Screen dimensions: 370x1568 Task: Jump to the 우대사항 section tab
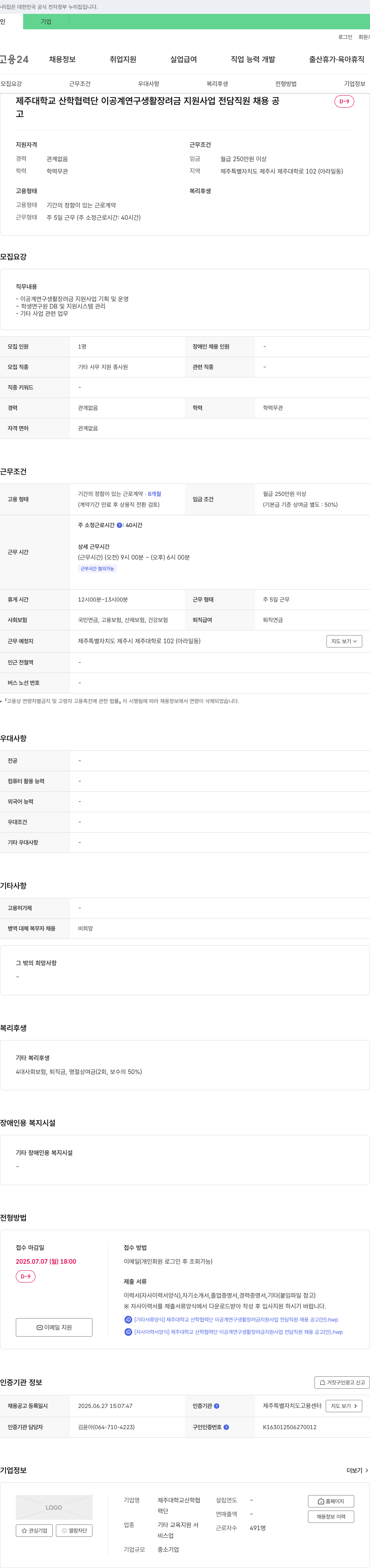[x=148, y=84]
